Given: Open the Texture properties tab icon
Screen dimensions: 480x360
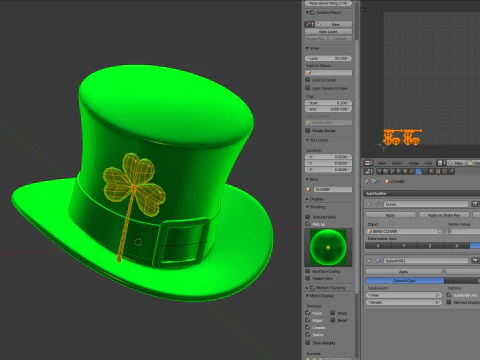Looking at the screenshot, I should pyautogui.click(x=438, y=171).
